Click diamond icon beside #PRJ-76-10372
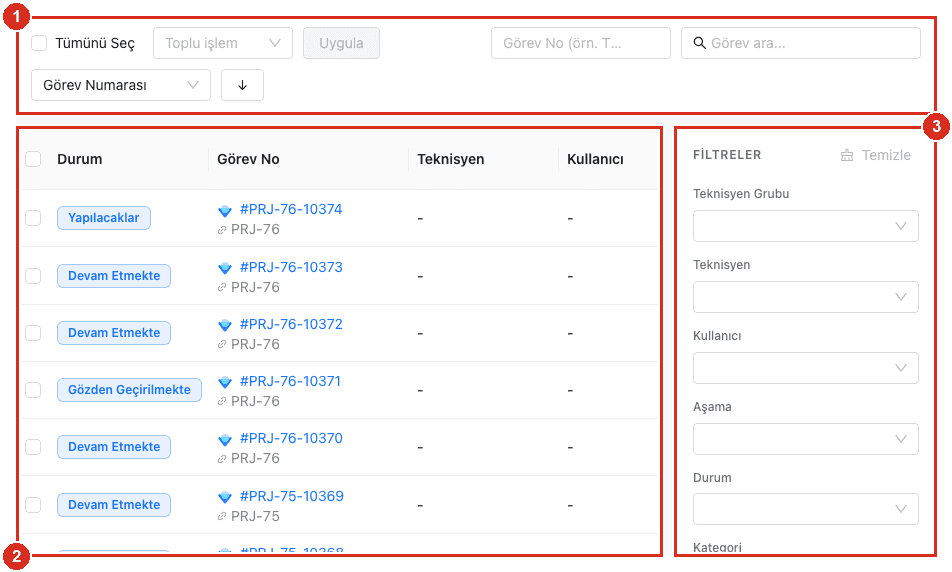The image size is (952, 572). click(x=225, y=325)
